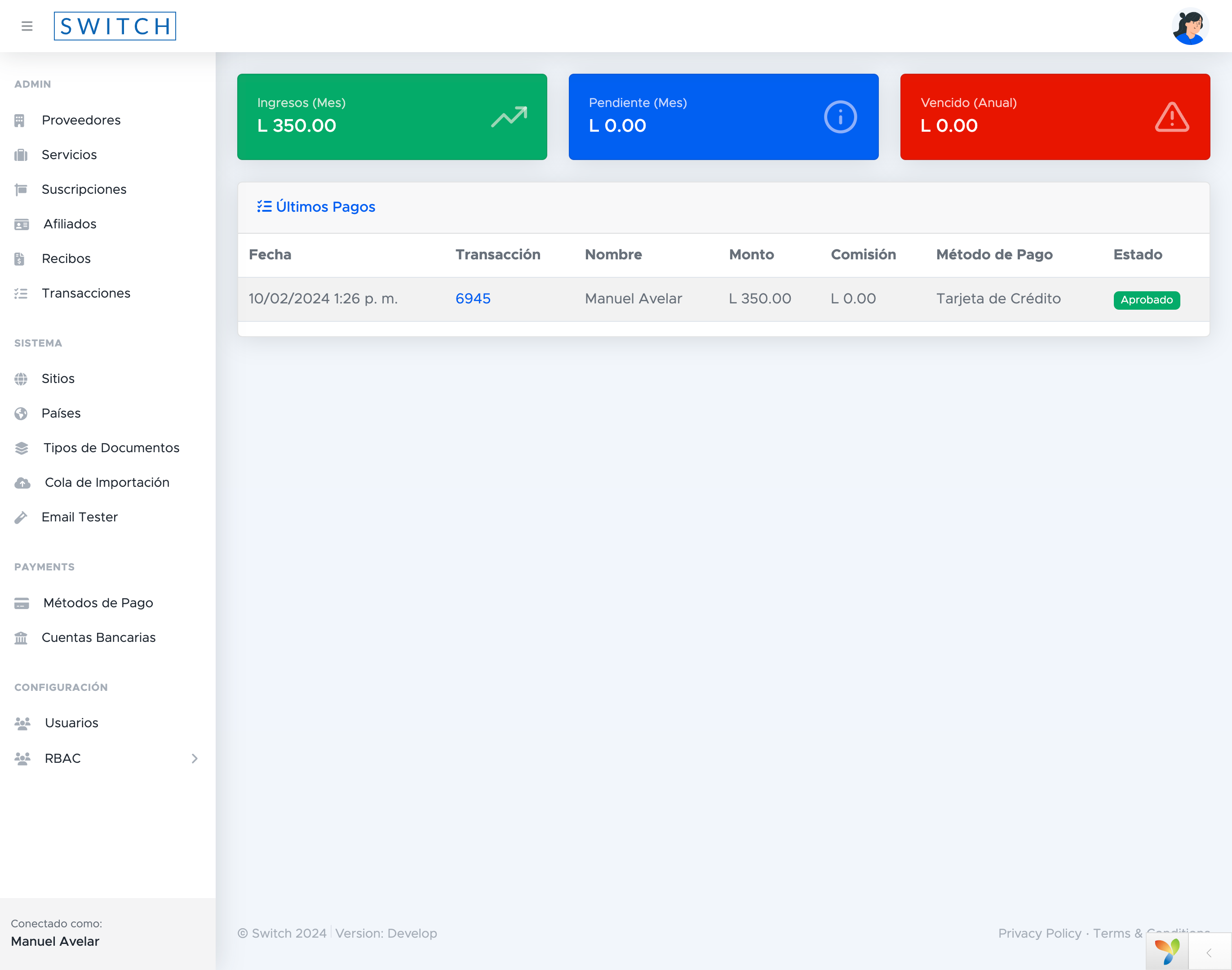The width and height of the screenshot is (1232, 970).
Task: Click the Cola de Importación cloud icon
Action: pos(22,483)
